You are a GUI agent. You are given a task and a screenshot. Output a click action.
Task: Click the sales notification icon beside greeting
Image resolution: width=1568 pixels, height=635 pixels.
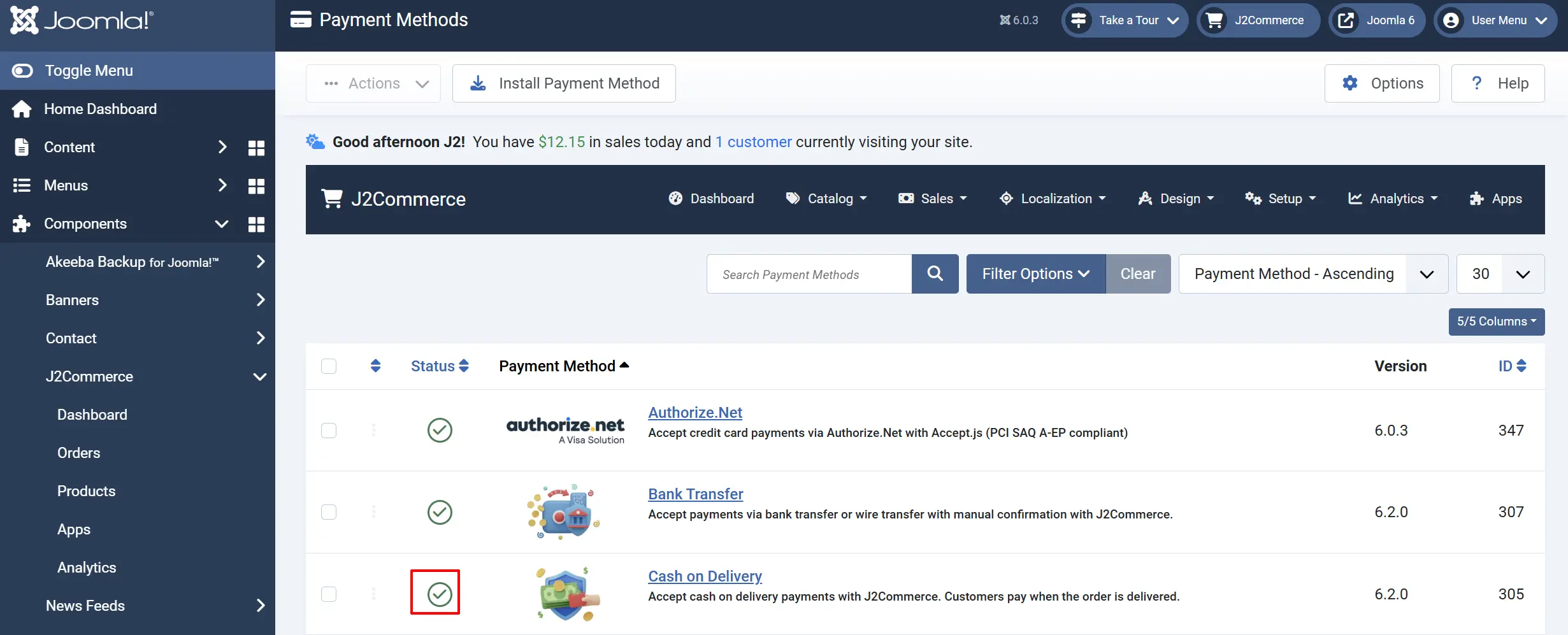click(x=315, y=141)
